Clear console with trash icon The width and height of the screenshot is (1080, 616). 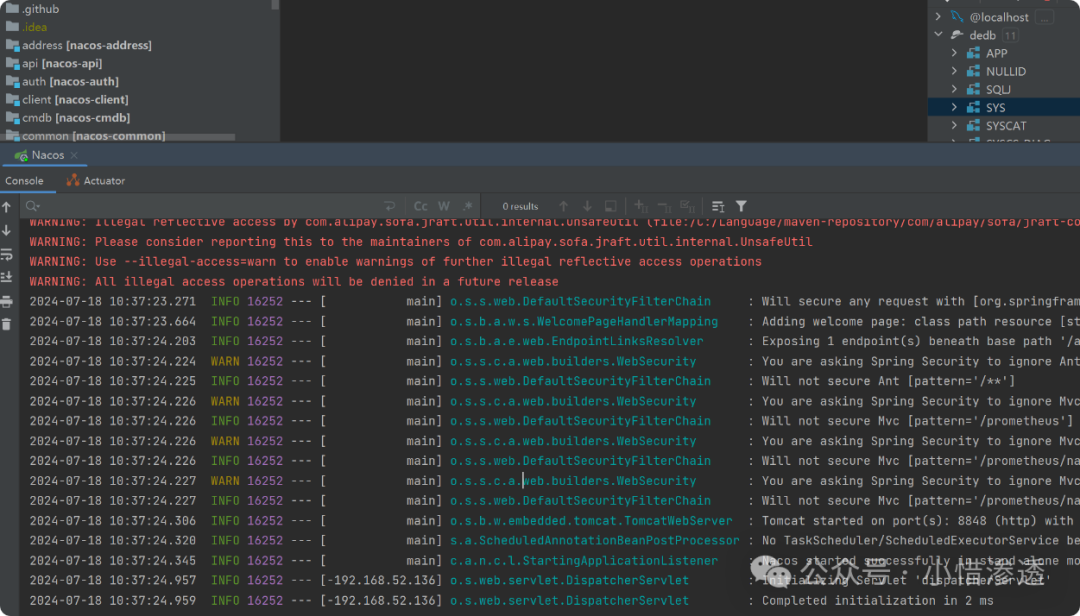click(7, 324)
